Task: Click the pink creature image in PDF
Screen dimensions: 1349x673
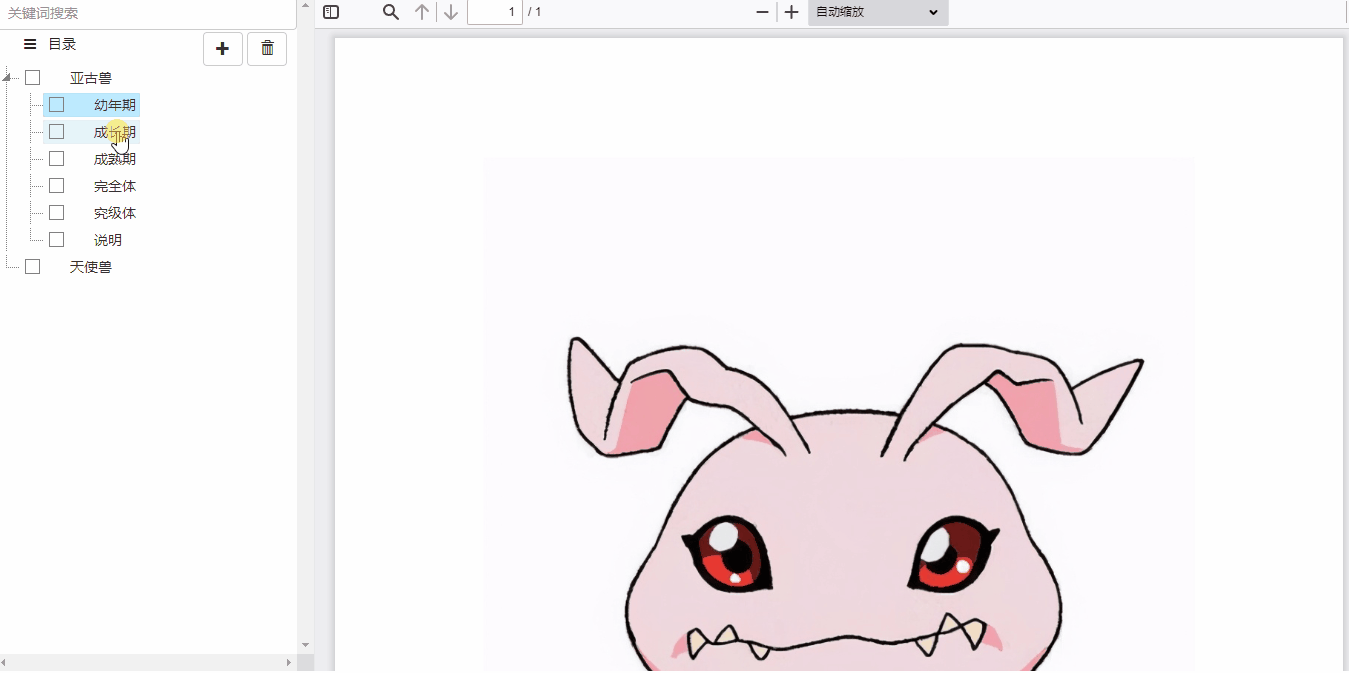Action: (x=839, y=415)
